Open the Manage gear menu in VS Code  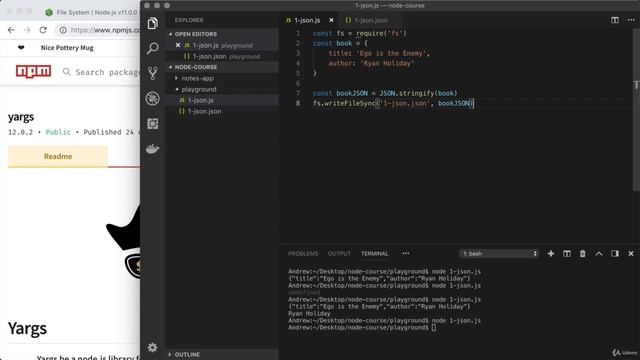pyautogui.click(x=153, y=347)
